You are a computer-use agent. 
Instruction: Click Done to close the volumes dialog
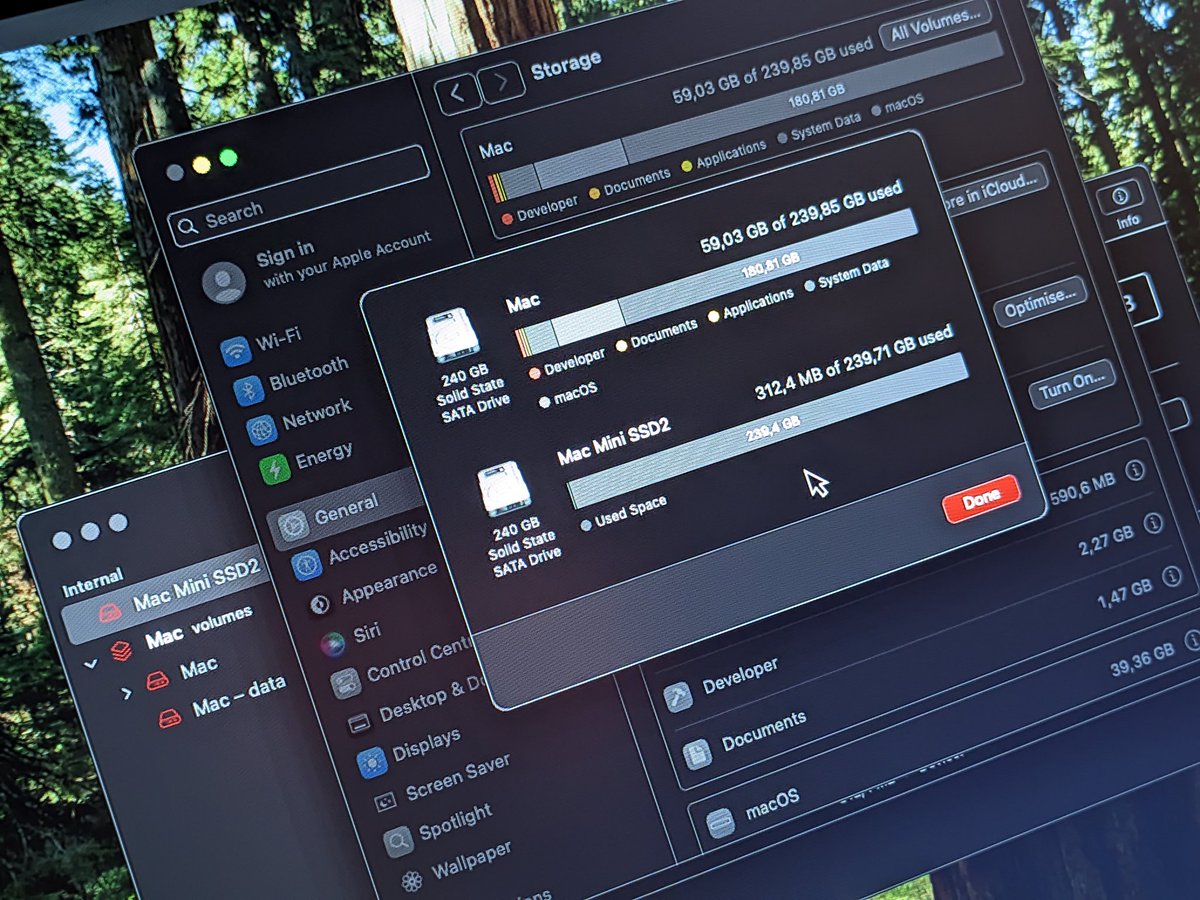tap(981, 499)
